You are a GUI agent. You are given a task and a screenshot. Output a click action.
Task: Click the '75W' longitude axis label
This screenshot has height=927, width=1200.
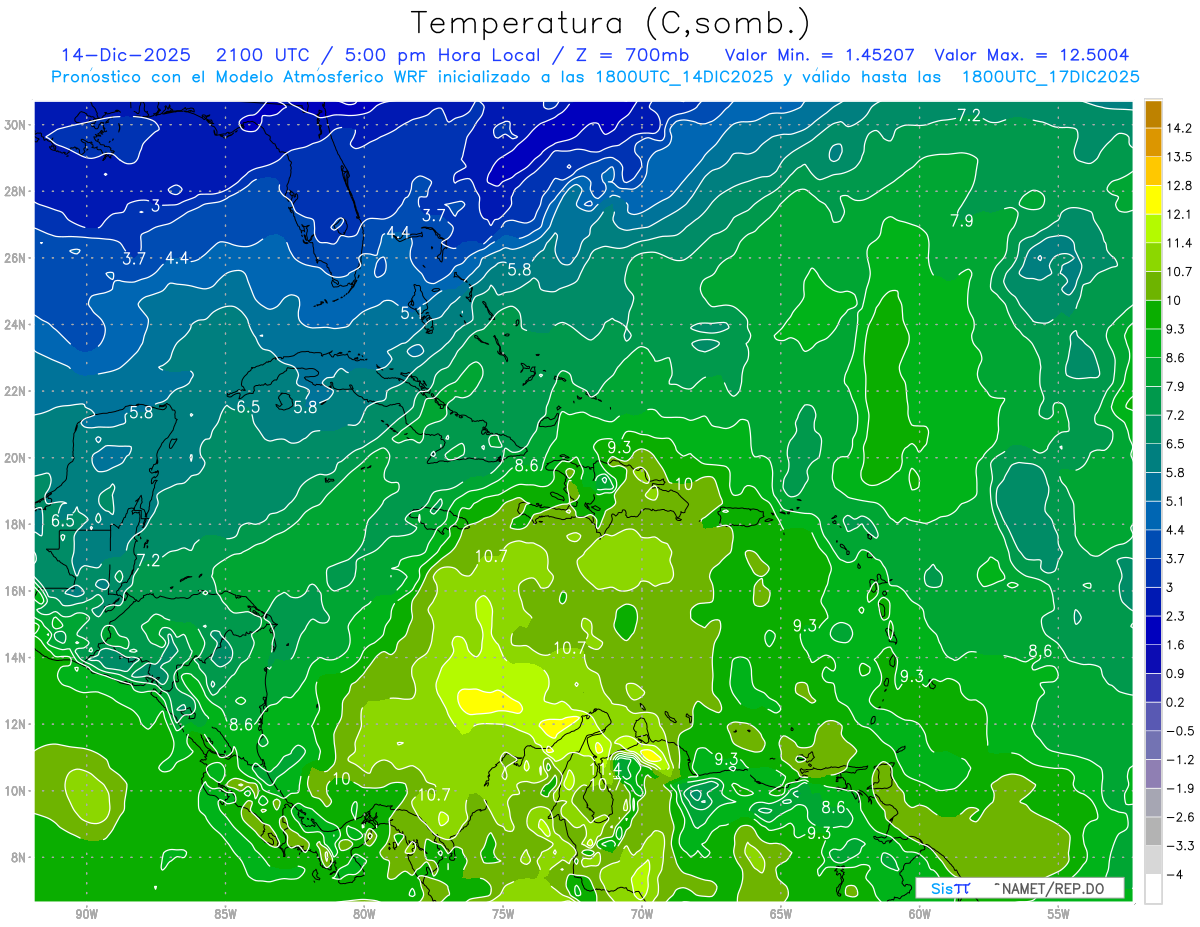[x=503, y=914]
